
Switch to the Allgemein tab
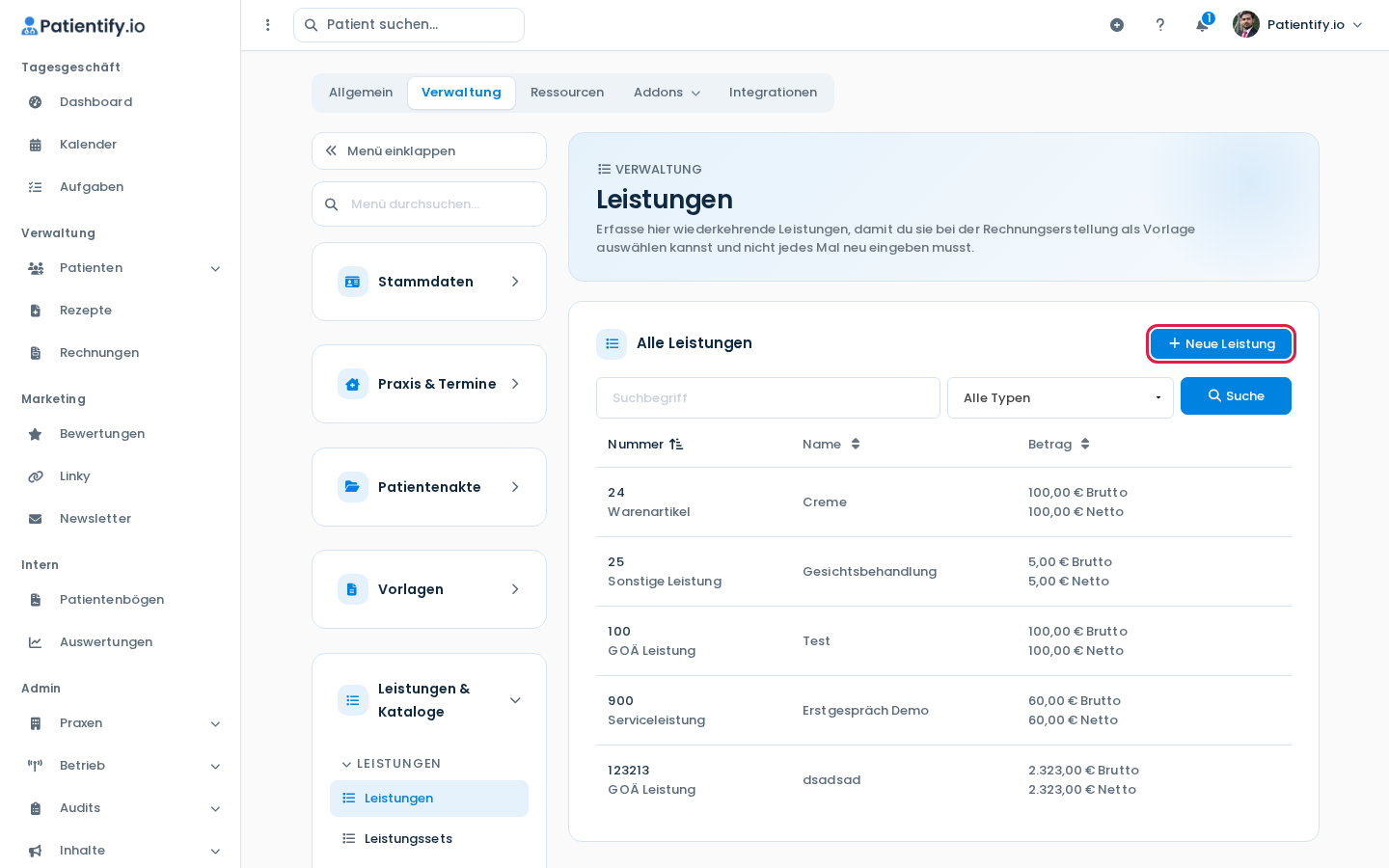click(x=361, y=93)
